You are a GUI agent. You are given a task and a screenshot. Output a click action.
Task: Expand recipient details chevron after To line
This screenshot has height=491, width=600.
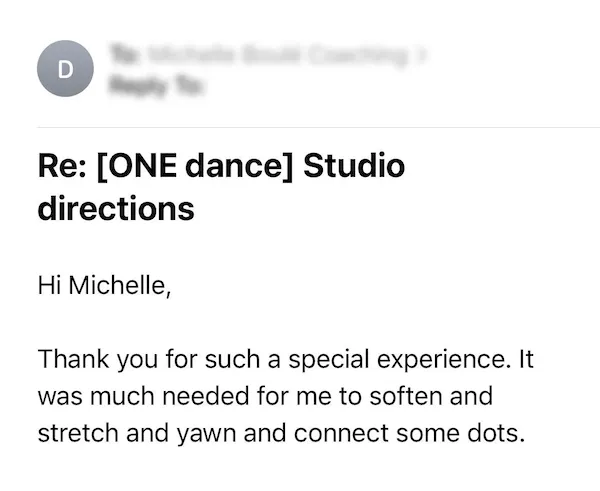click(421, 55)
